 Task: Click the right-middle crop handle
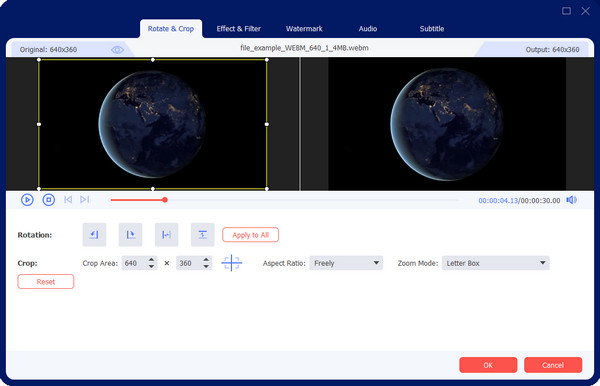[267, 124]
